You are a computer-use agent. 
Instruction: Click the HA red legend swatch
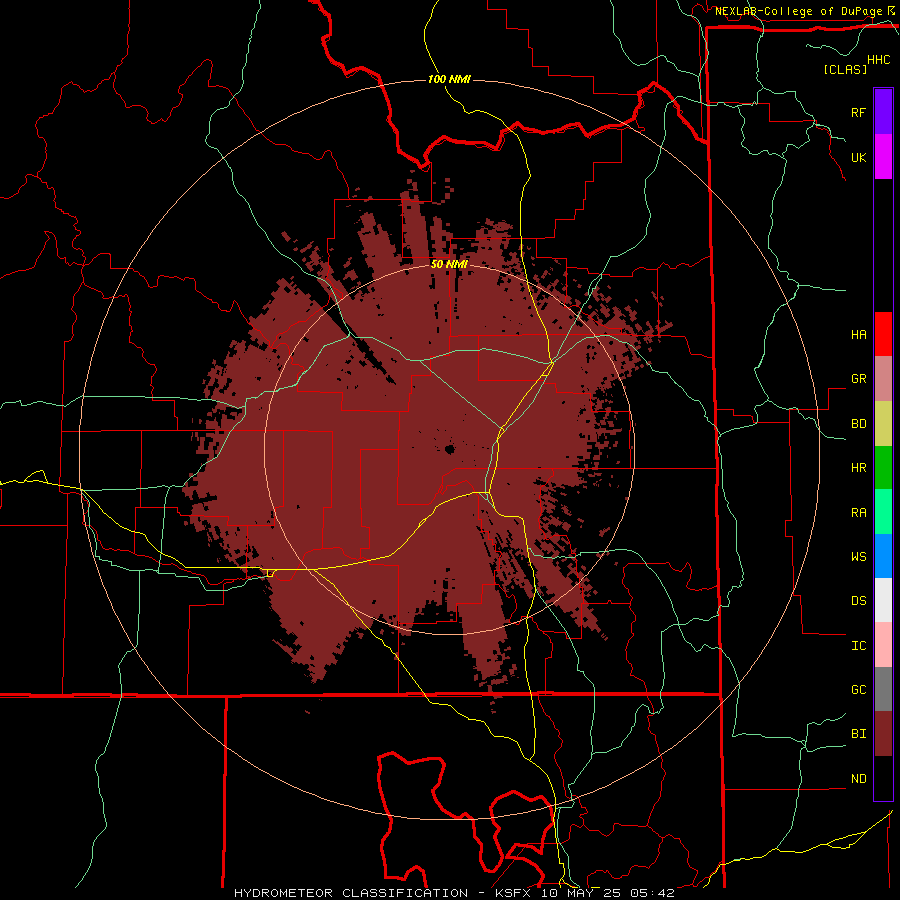click(x=883, y=334)
